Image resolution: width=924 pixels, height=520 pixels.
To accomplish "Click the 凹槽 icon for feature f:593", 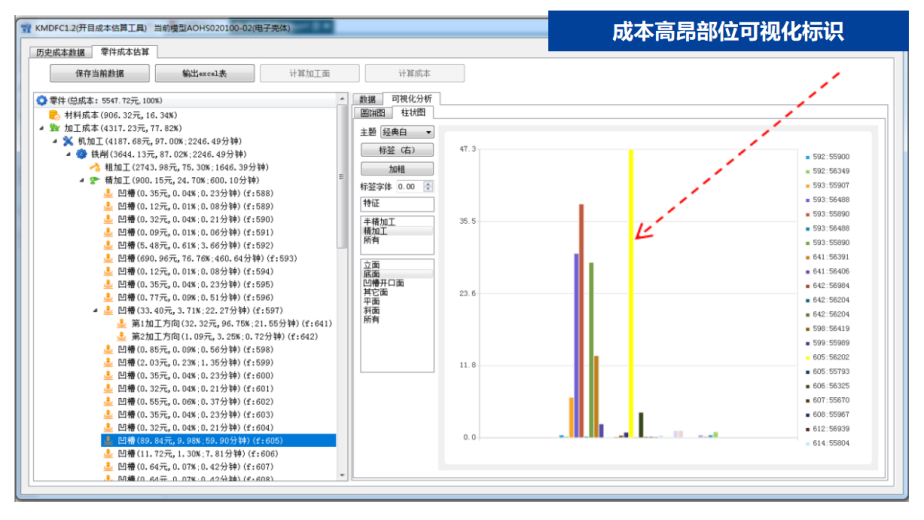I will point(108,258).
